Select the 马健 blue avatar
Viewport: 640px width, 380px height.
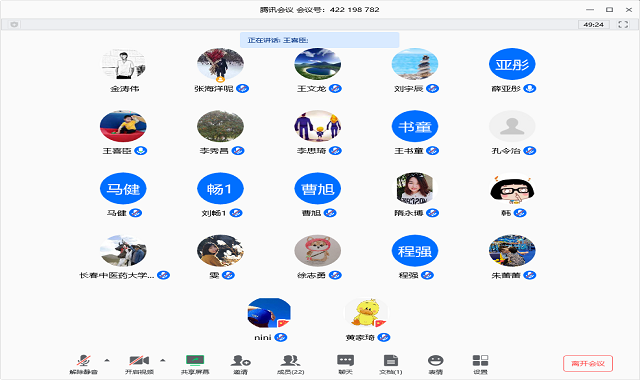click(123, 189)
